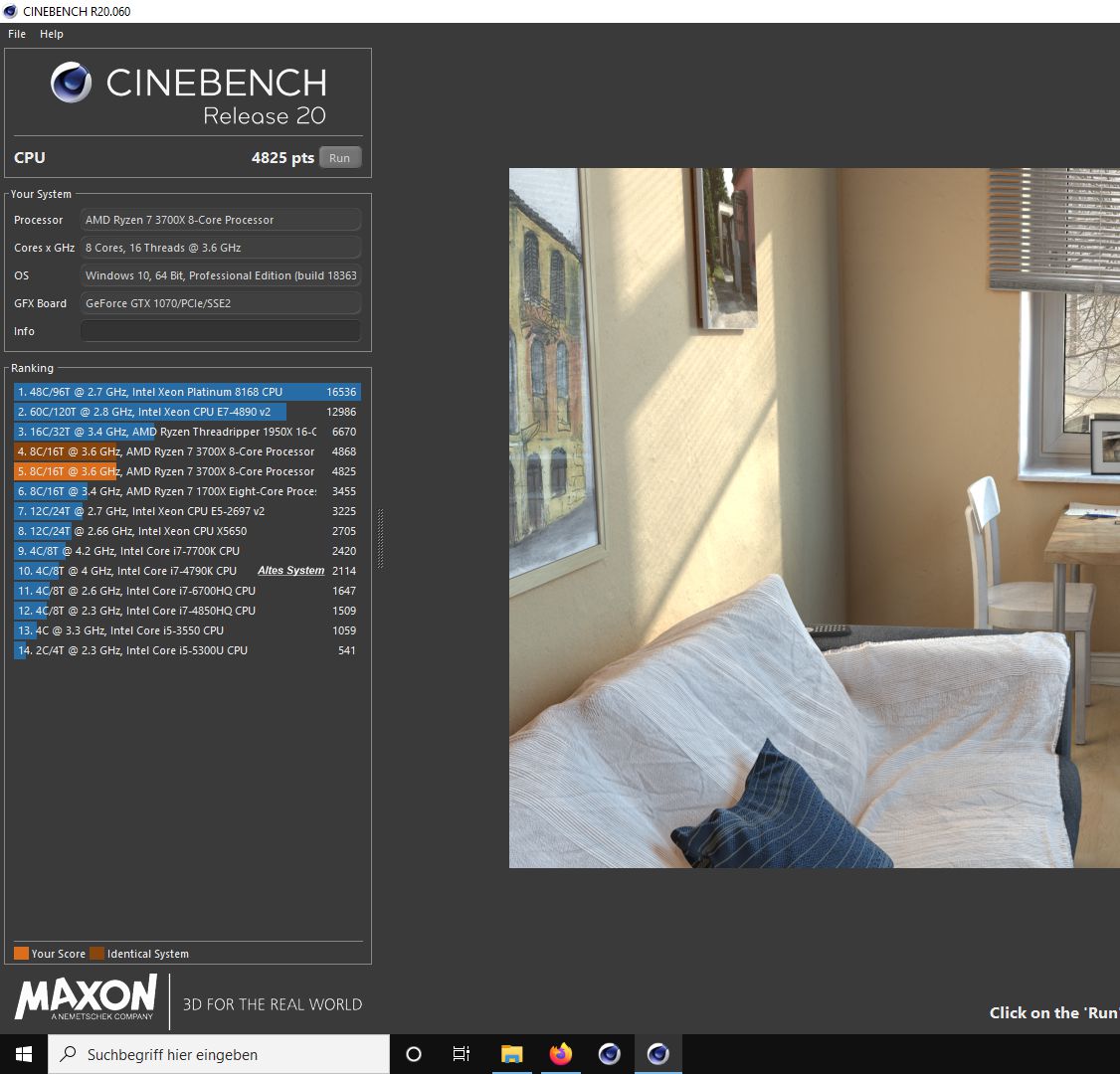Select ranking row Xeon CPU X5650

[x=187, y=531]
